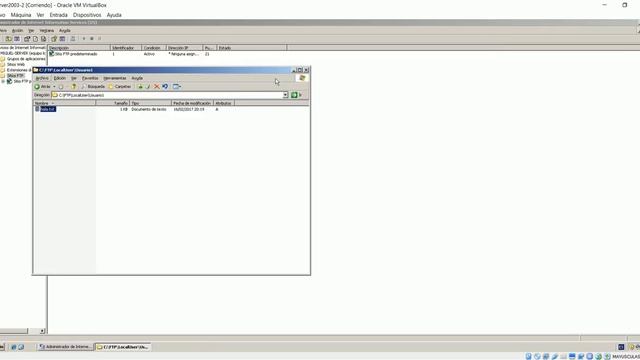This screenshot has height=360, width=640.
Task: Select Grupos de aplicaciones tree node
Action: pyautogui.click(x=26, y=59)
